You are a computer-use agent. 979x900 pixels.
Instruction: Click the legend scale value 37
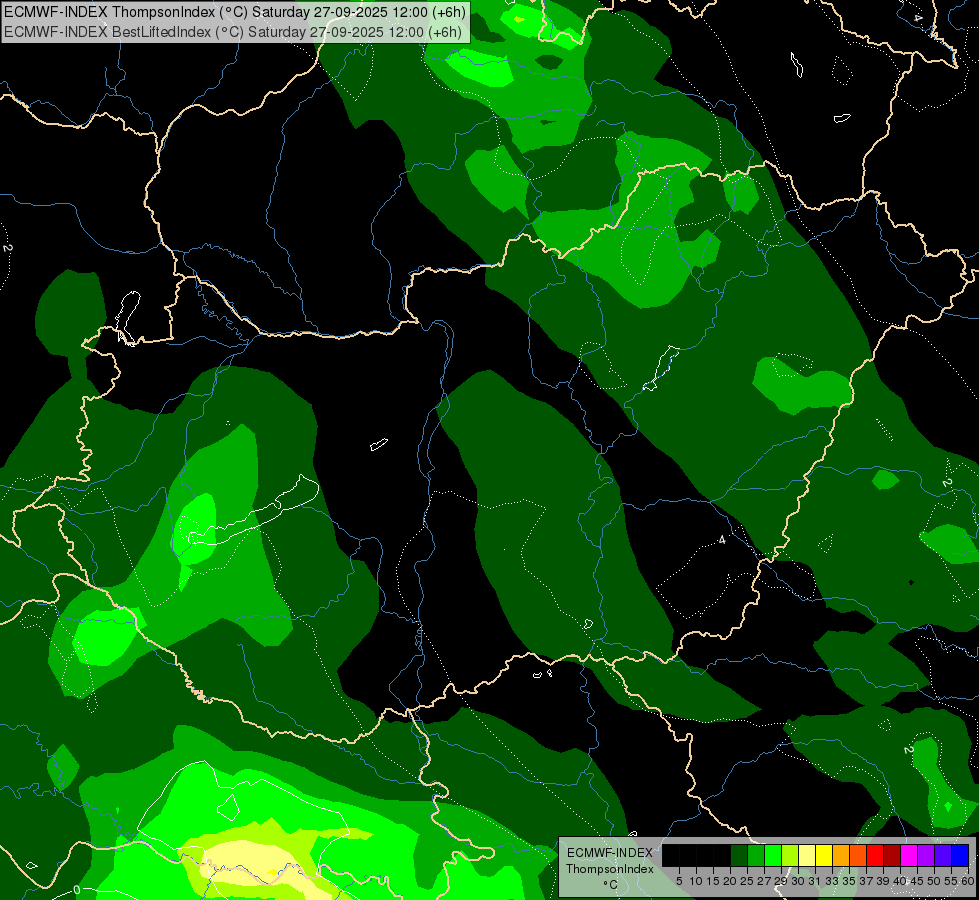pyautogui.click(x=866, y=881)
